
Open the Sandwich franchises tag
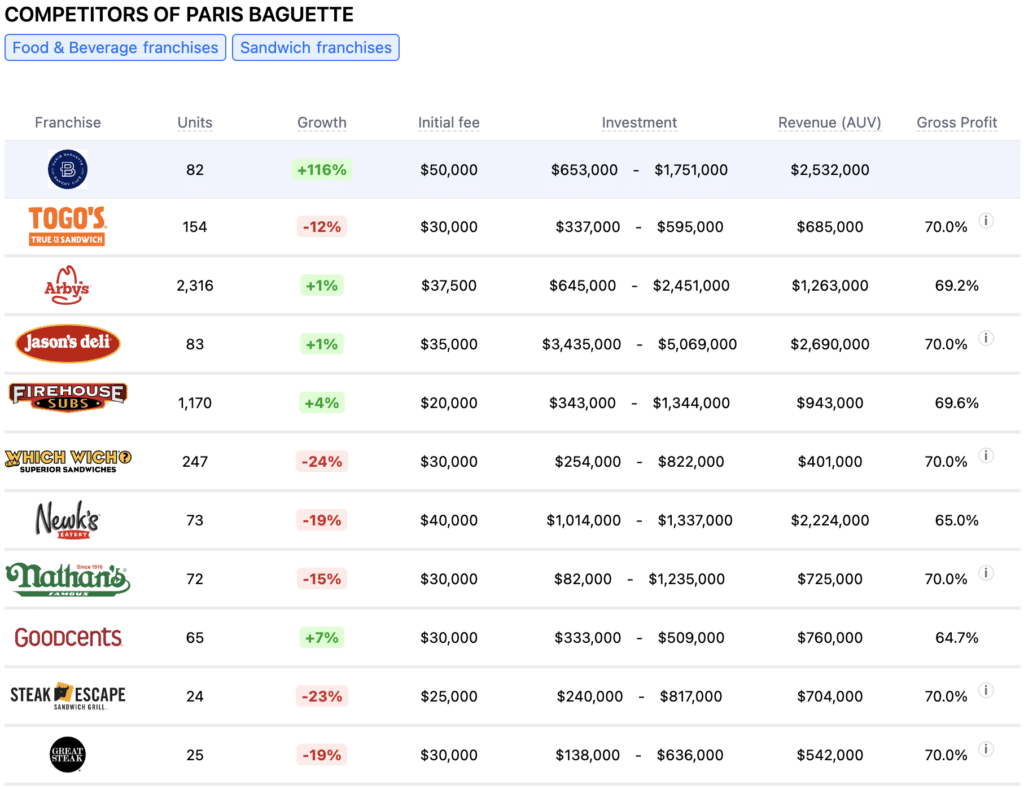pyautogui.click(x=316, y=48)
